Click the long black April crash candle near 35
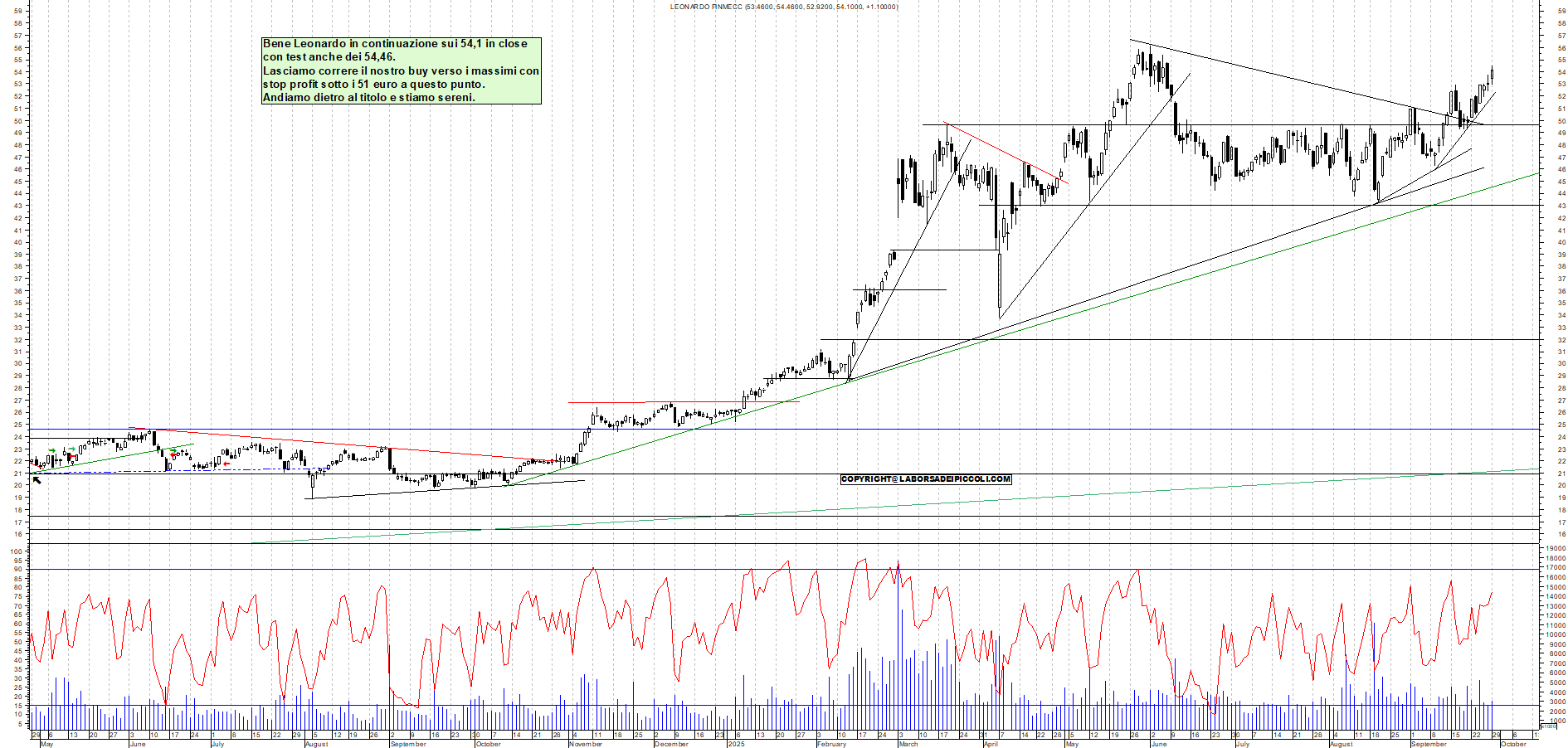Image resolution: width=1568 pixels, height=748 pixels. point(1000,282)
